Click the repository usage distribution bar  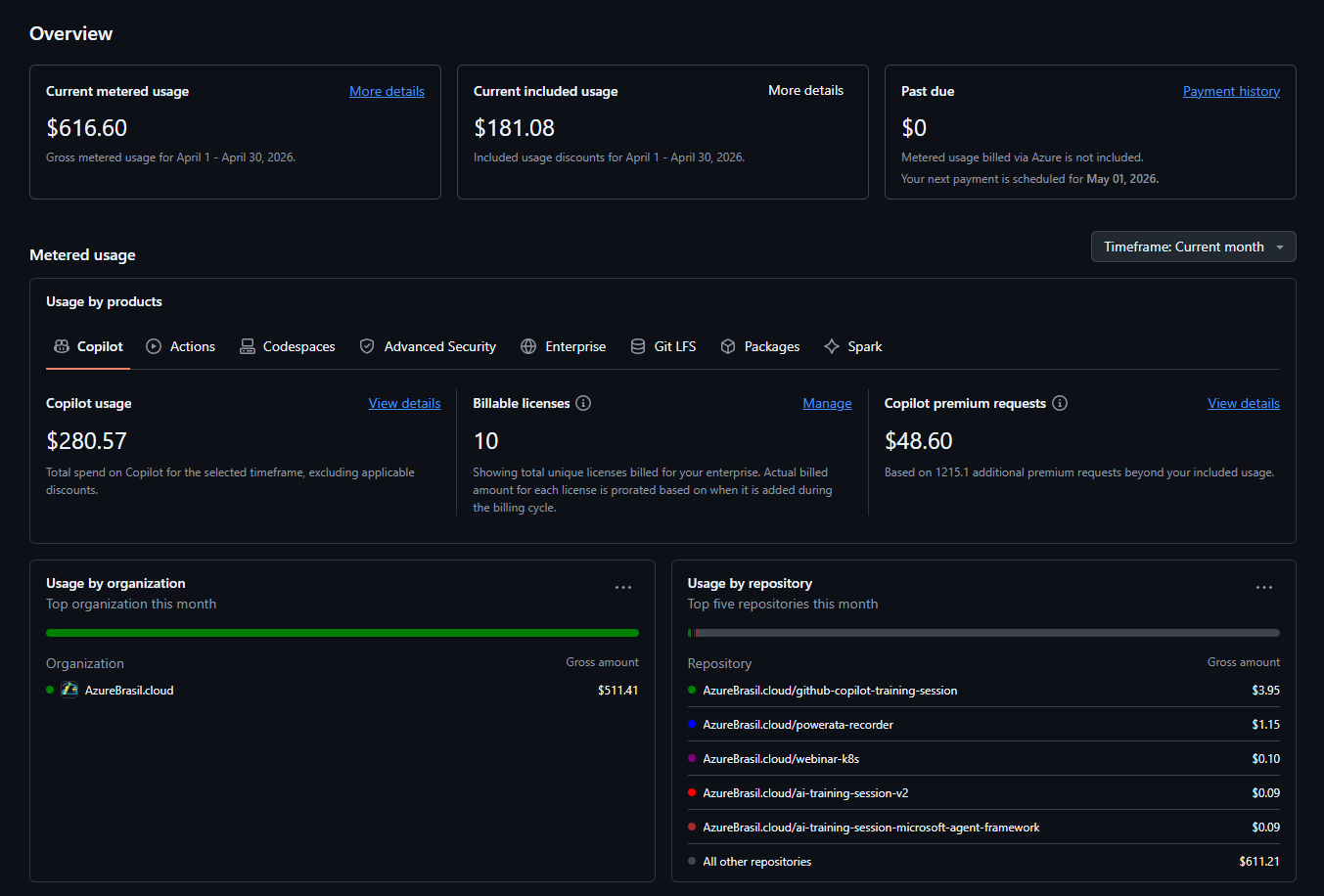[x=983, y=633]
